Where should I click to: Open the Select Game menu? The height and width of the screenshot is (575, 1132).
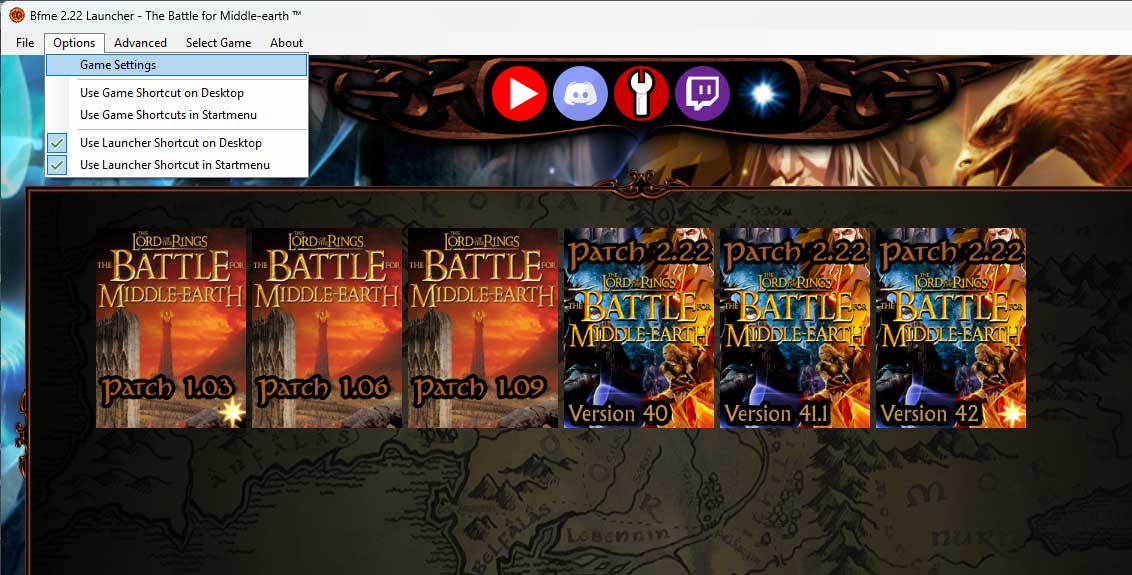[219, 43]
